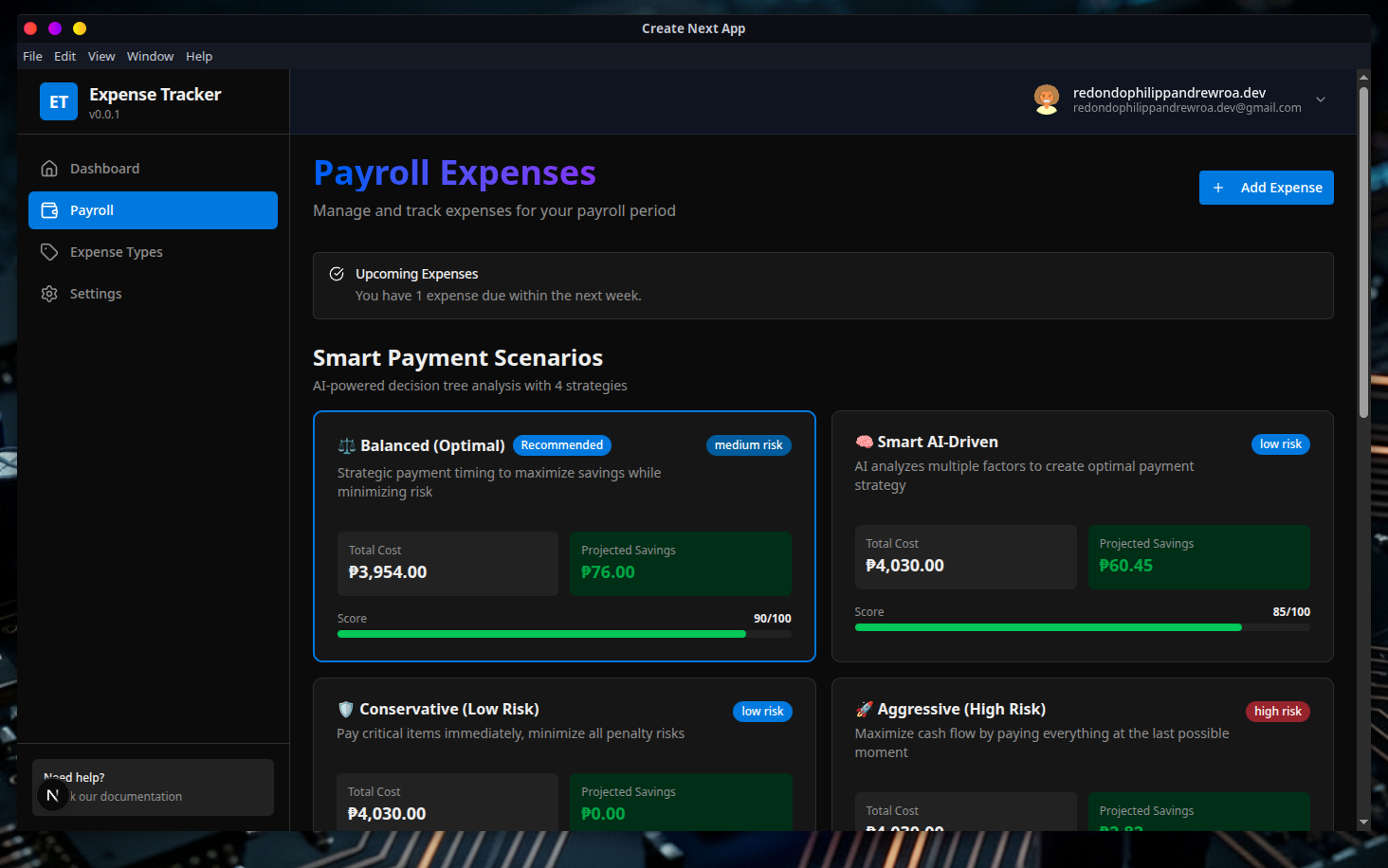Click the Create Next App window title
Image resolution: width=1388 pixels, height=868 pixels.
(x=693, y=28)
